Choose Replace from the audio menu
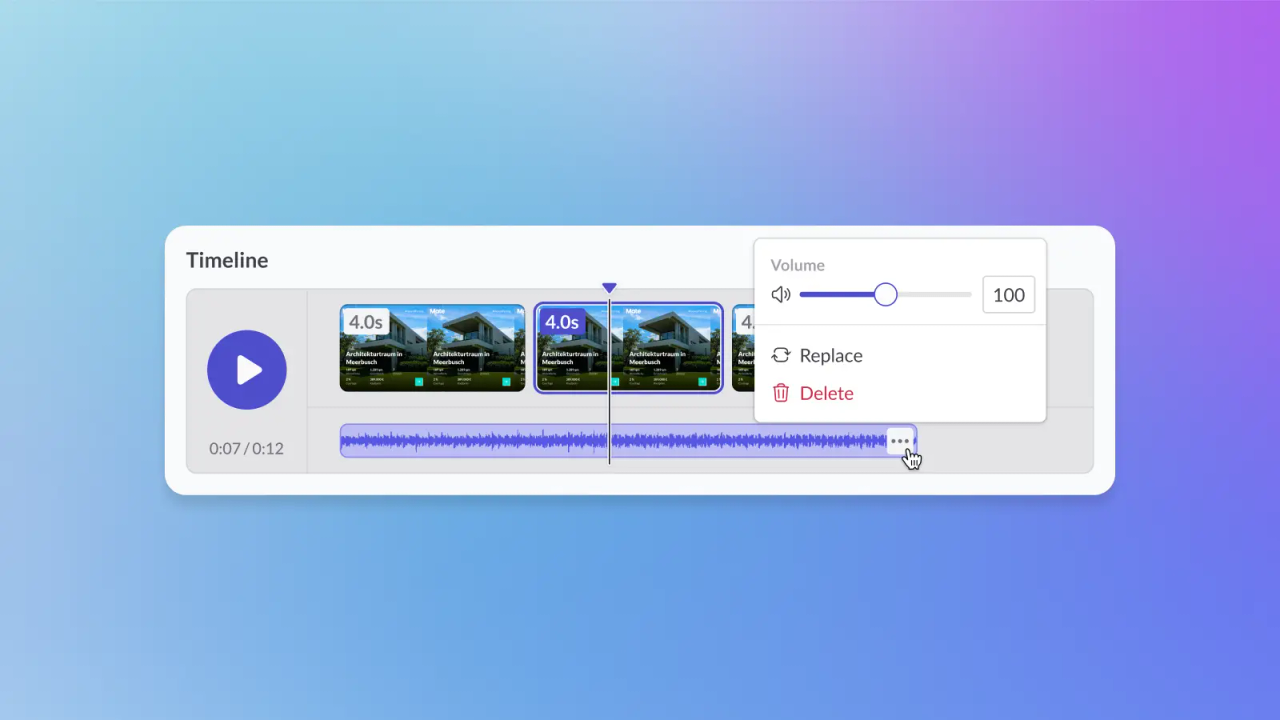The height and width of the screenshot is (720, 1280). 831,355
